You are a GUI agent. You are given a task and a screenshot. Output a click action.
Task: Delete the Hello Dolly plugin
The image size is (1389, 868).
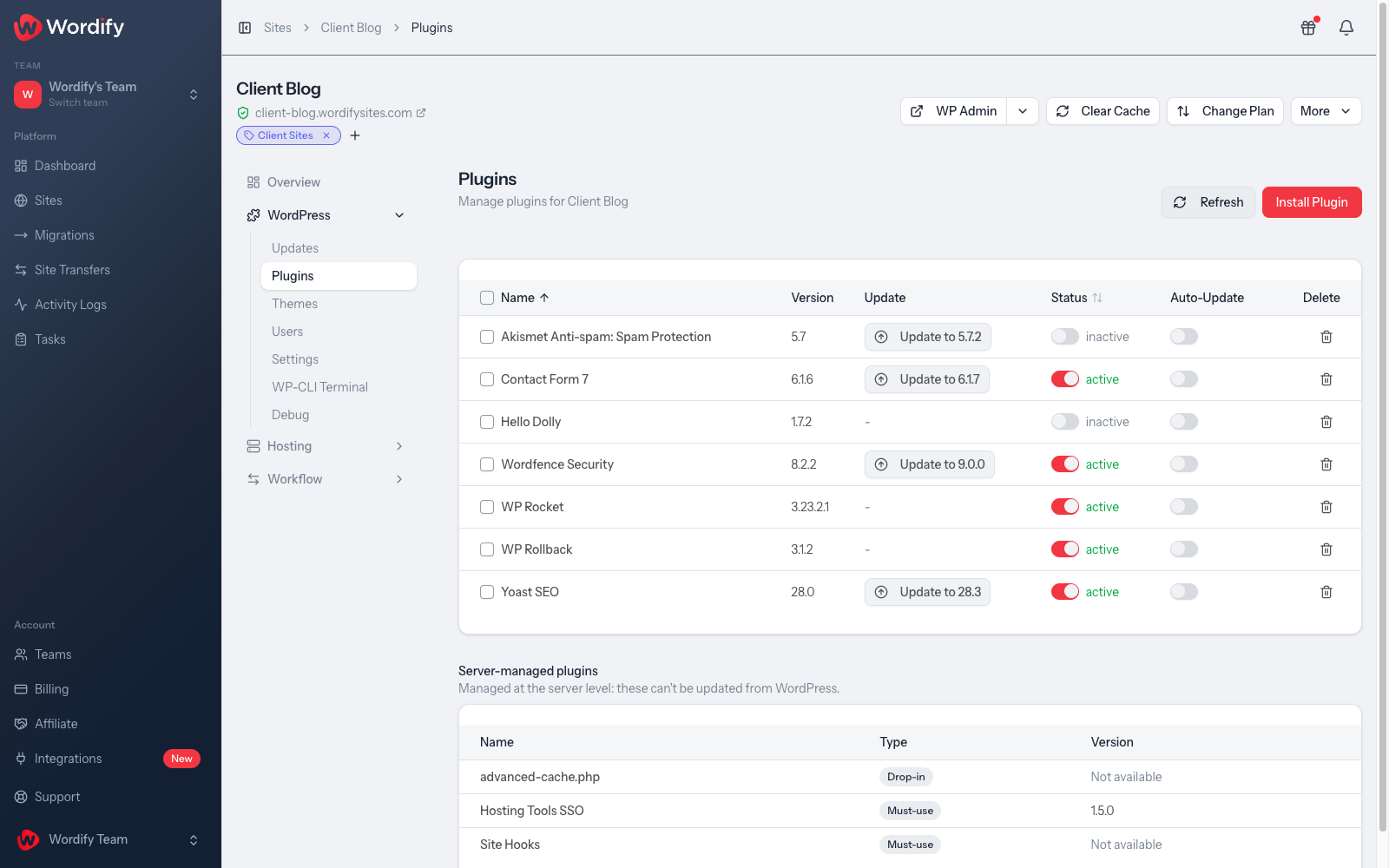click(x=1326, y=422)
